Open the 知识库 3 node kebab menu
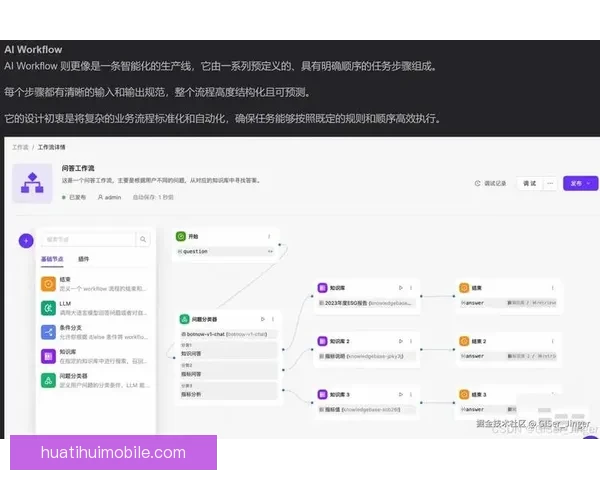Image resolution: width=600 pixels, height=480 pixels. [x=411, y=394]
